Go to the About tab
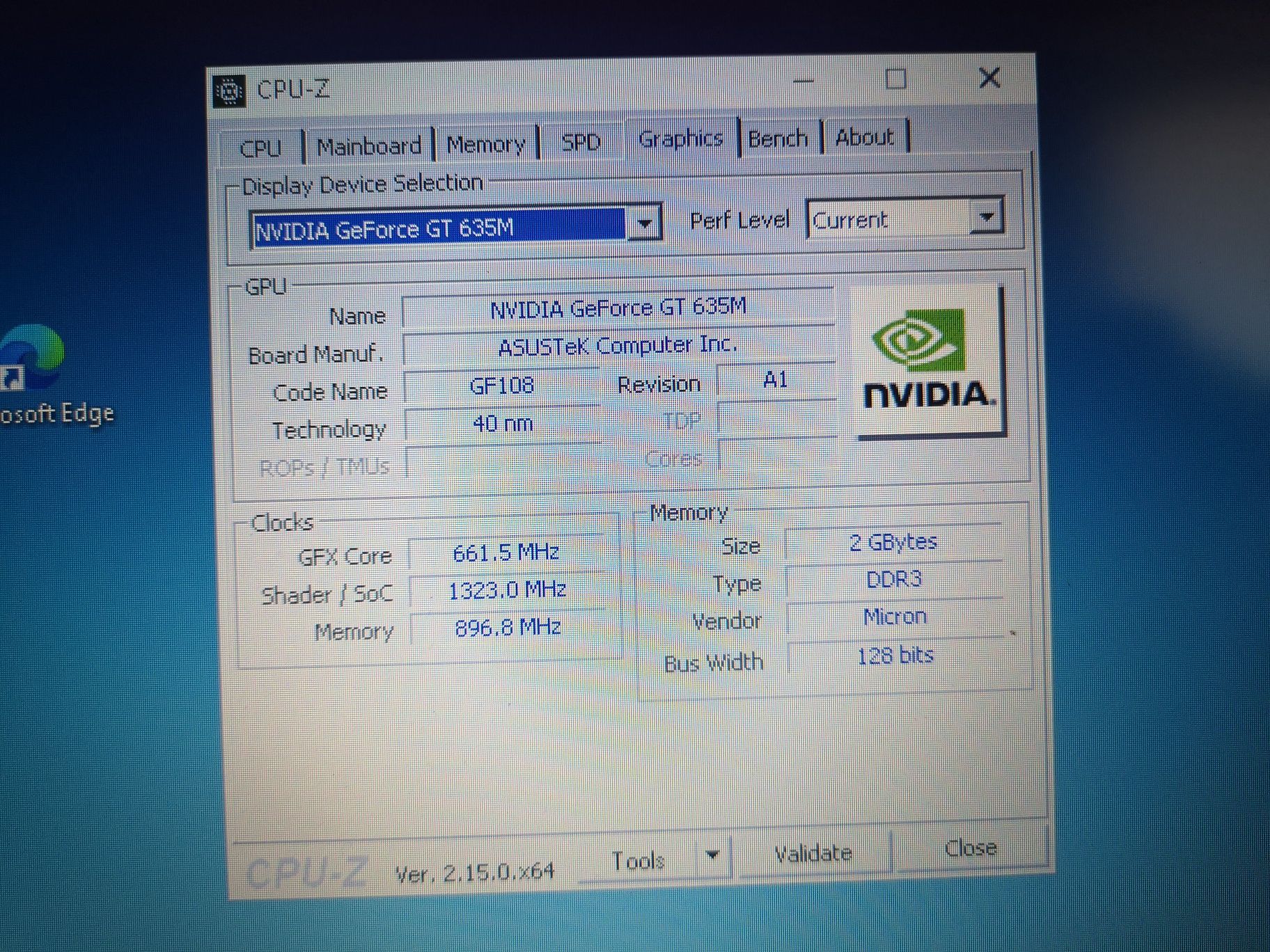Image resolution: width=1270 pixels, height=952 pixels. (864, 136)
